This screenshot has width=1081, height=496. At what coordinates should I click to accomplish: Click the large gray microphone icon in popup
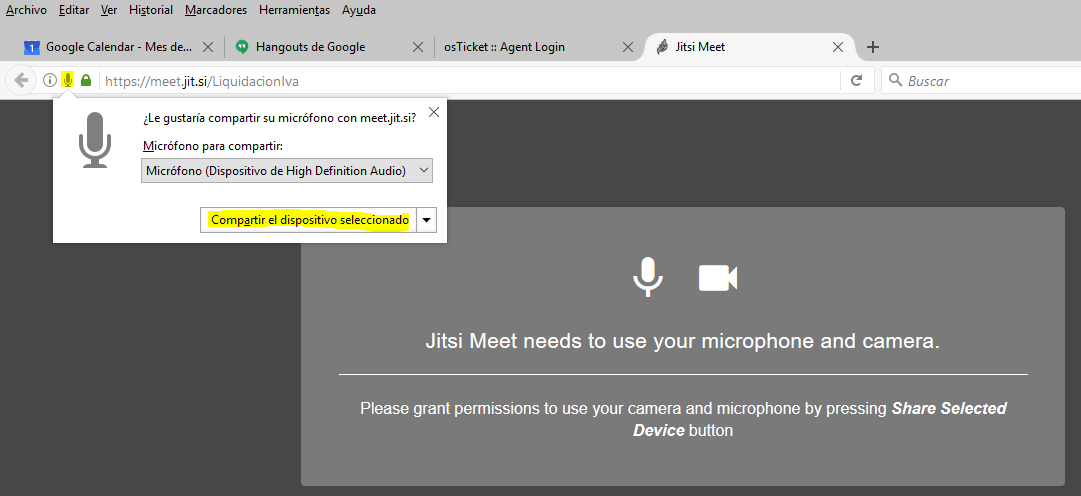(94, 140)
